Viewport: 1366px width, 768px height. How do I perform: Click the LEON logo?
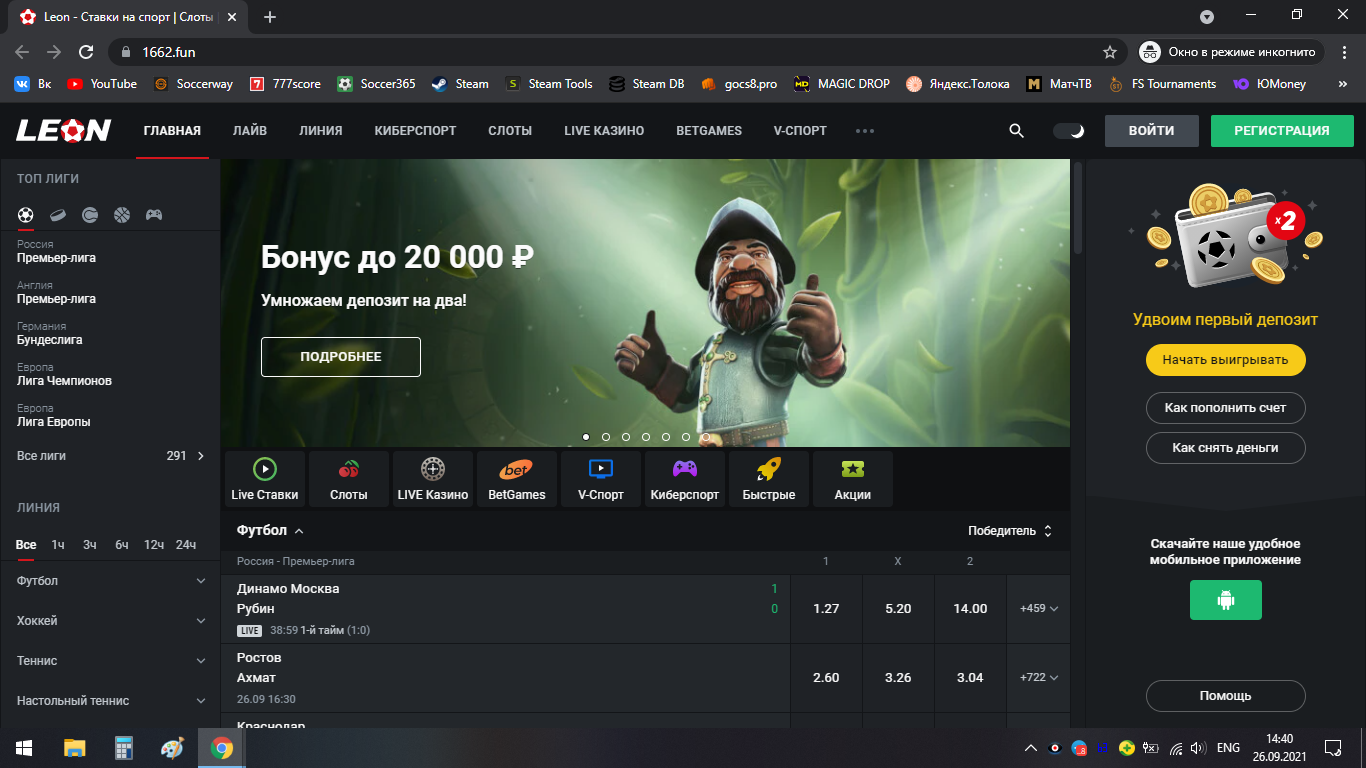point(63,131)
